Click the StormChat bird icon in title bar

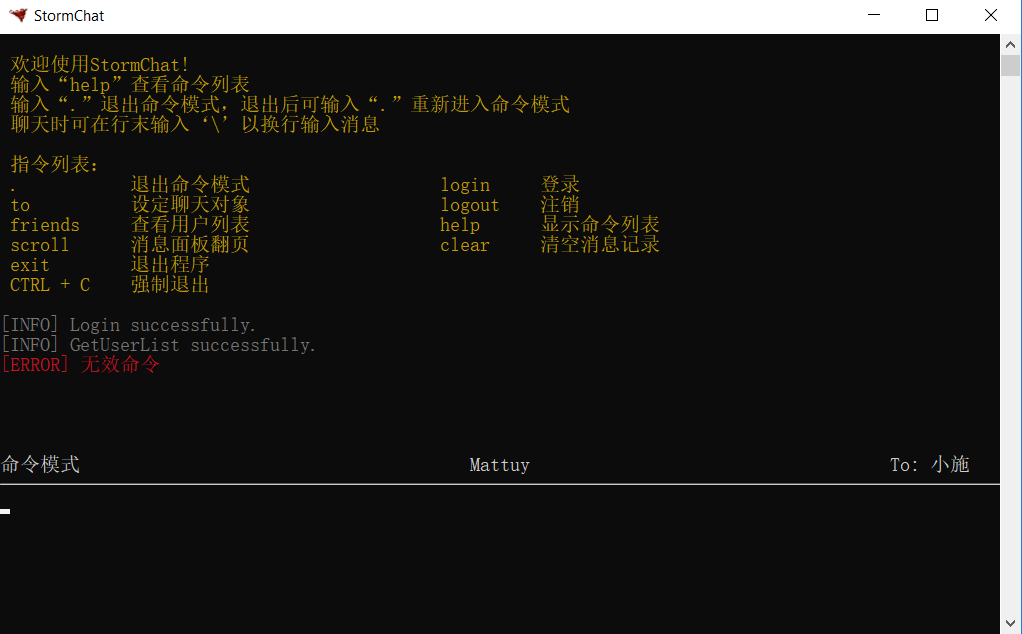(18, 15)
